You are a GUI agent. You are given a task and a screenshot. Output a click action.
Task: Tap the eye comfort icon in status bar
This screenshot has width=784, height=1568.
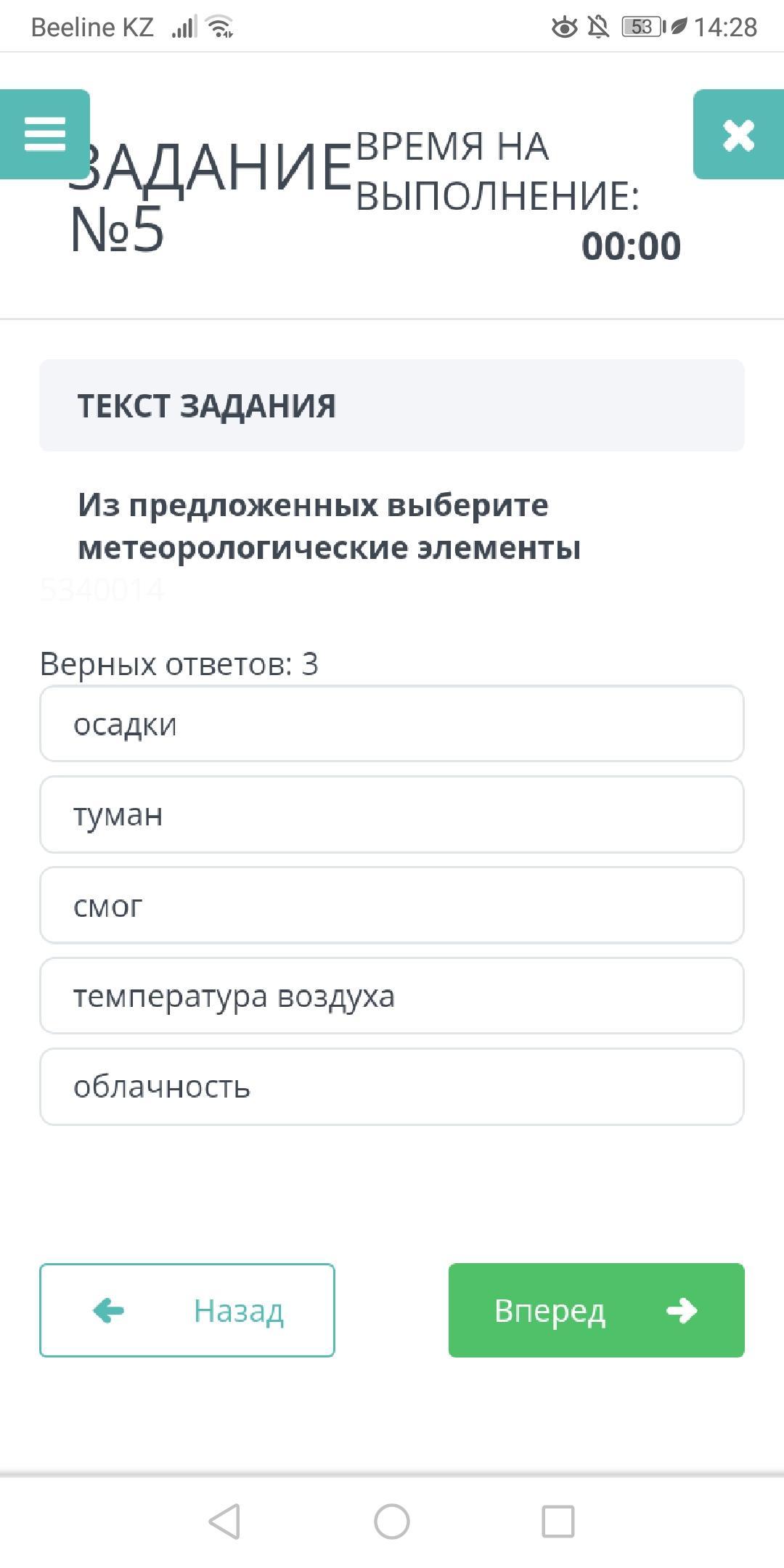(x=564, y=28)
